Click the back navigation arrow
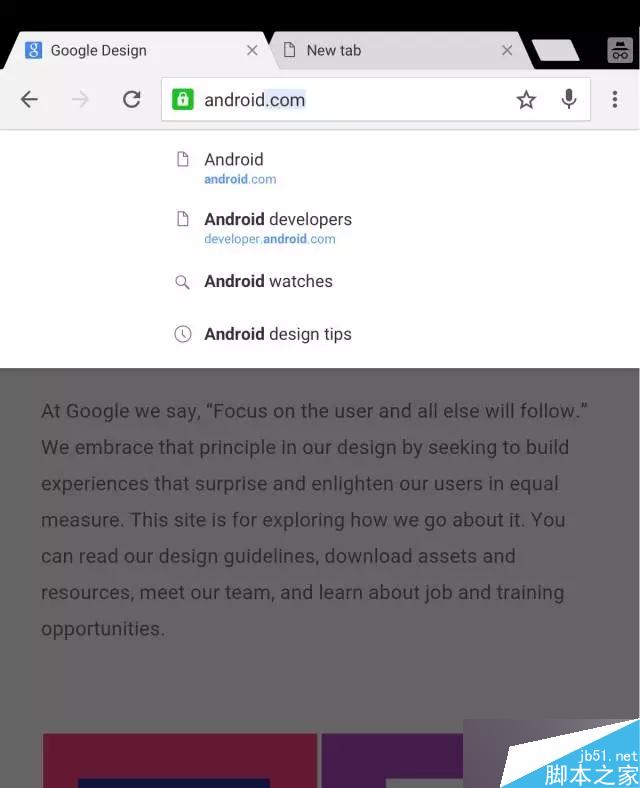Screen dimensions: 640x788 29,99
